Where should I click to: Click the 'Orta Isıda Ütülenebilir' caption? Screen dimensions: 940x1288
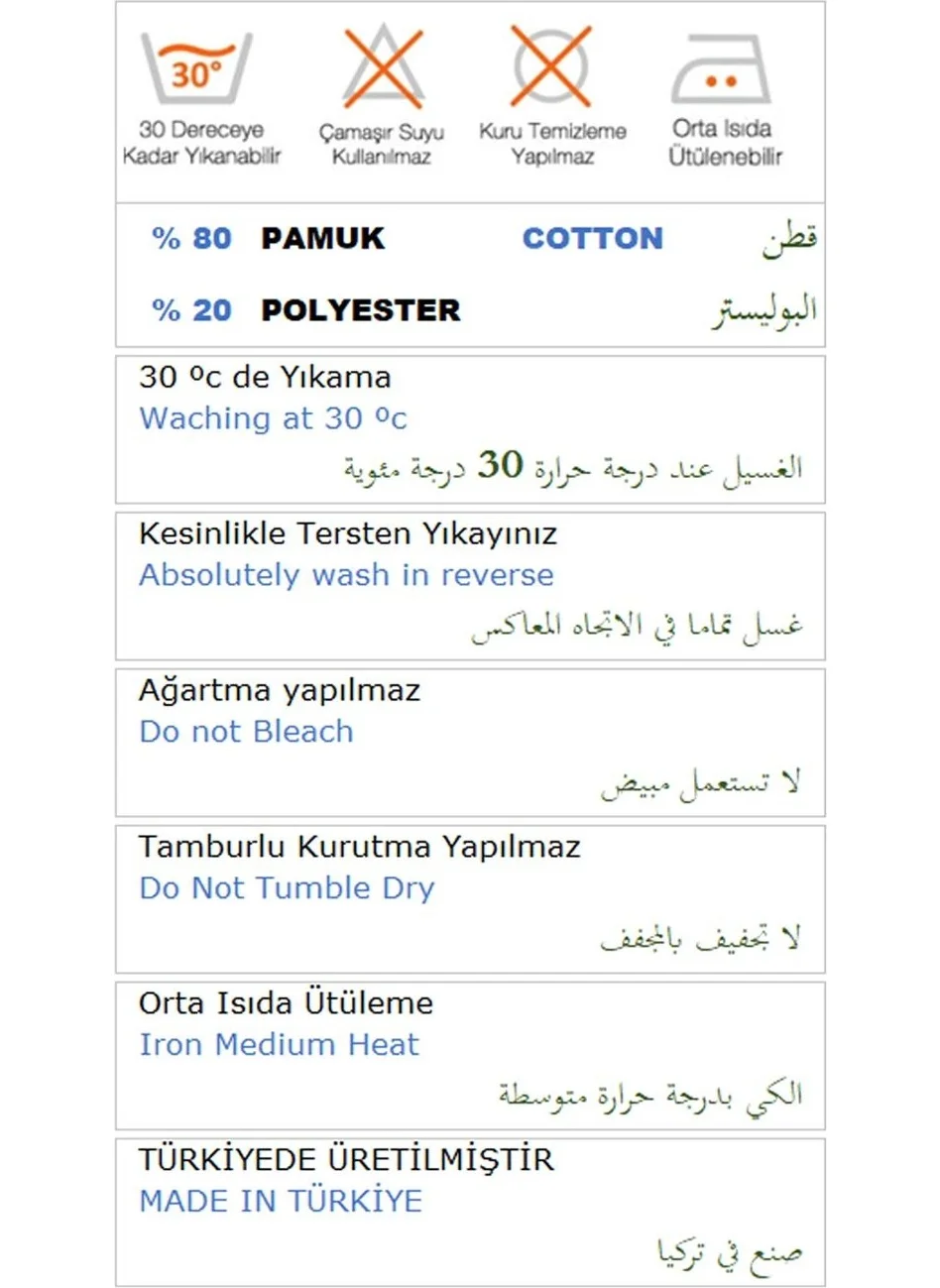click(724, 142)
